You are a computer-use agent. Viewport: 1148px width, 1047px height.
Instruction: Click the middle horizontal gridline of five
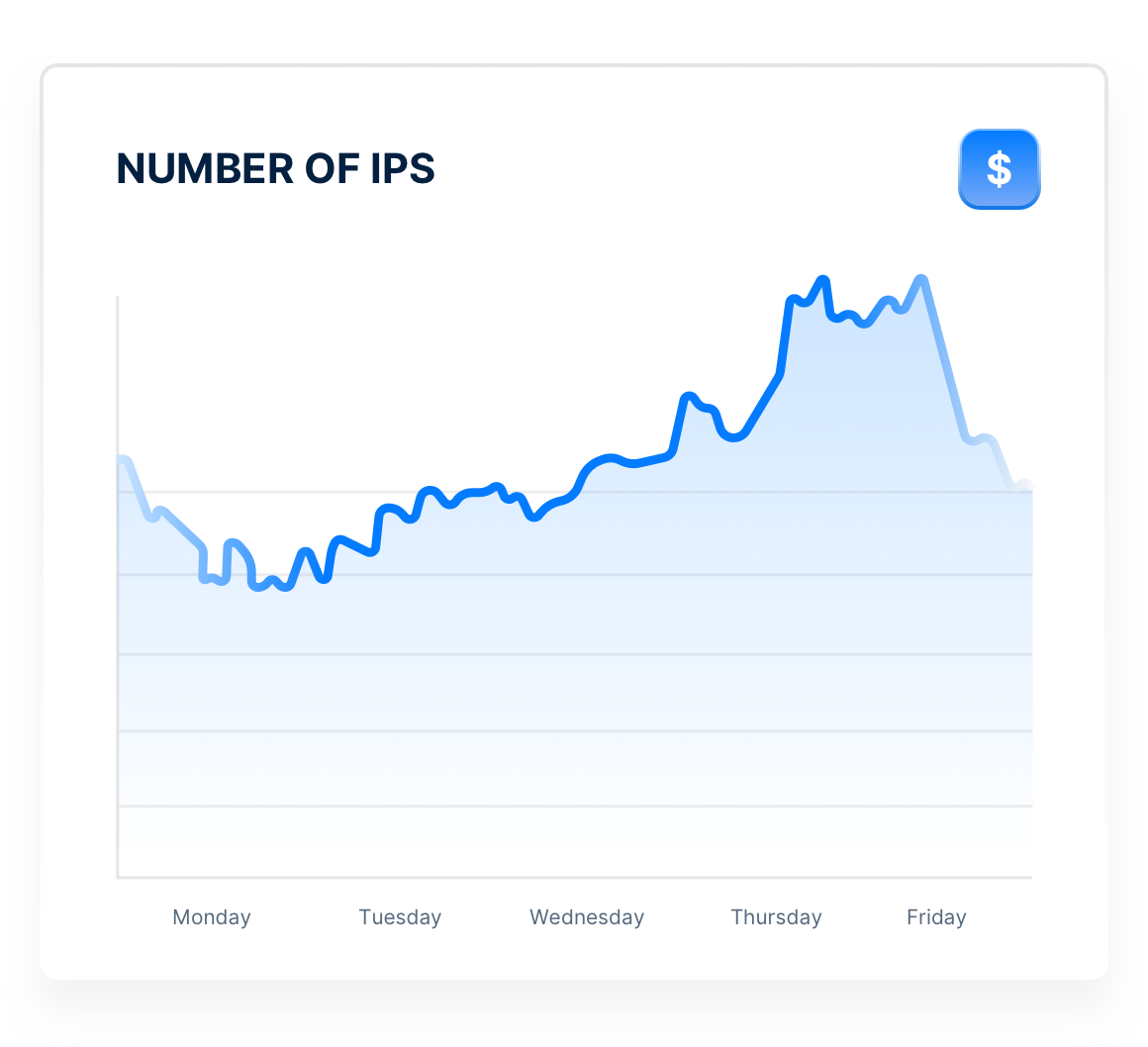pos(574,654)
